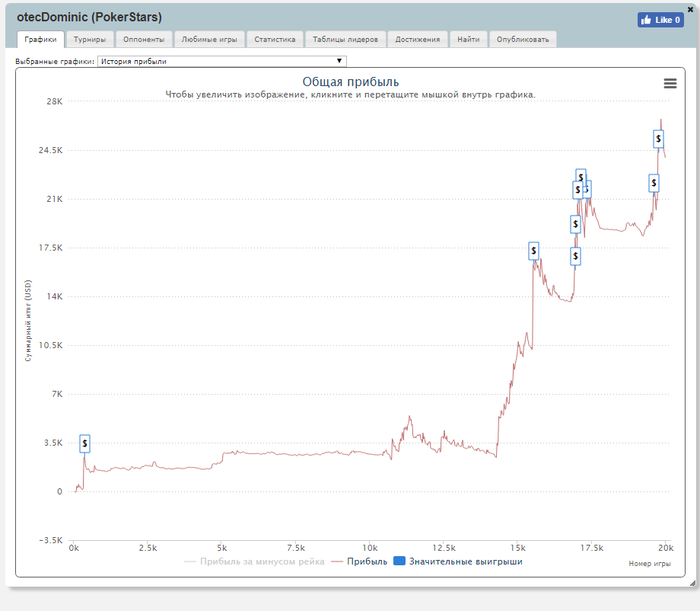Image resolution: width=700 pixels, height=611 pixels.
Task: Switch to the Графики tab
Action: pyautogui.click(x=40, y=39)
